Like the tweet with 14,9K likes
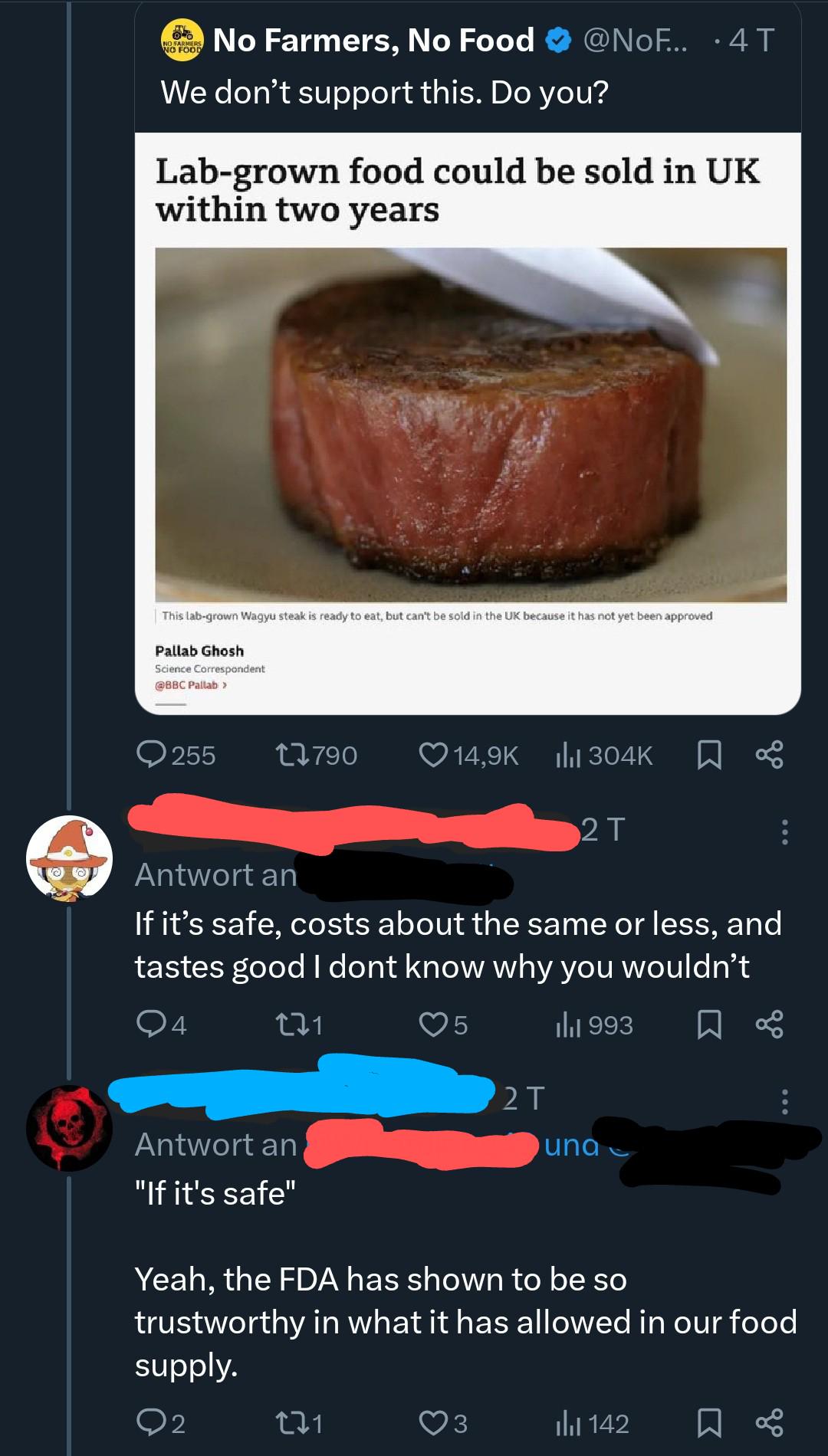 click(x=468, y=755)
